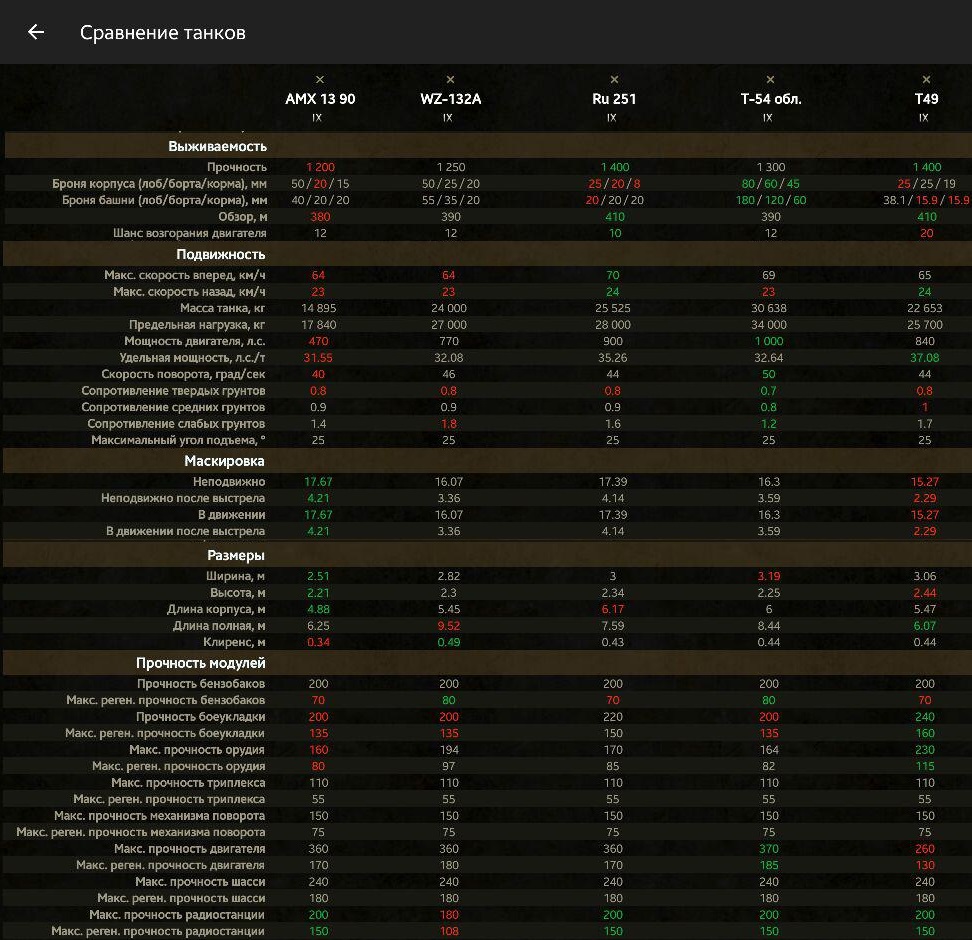Viewport: 972px width, 940px height.
Task: Click Макс. прочность шасси label
Action: click(200, 882)
